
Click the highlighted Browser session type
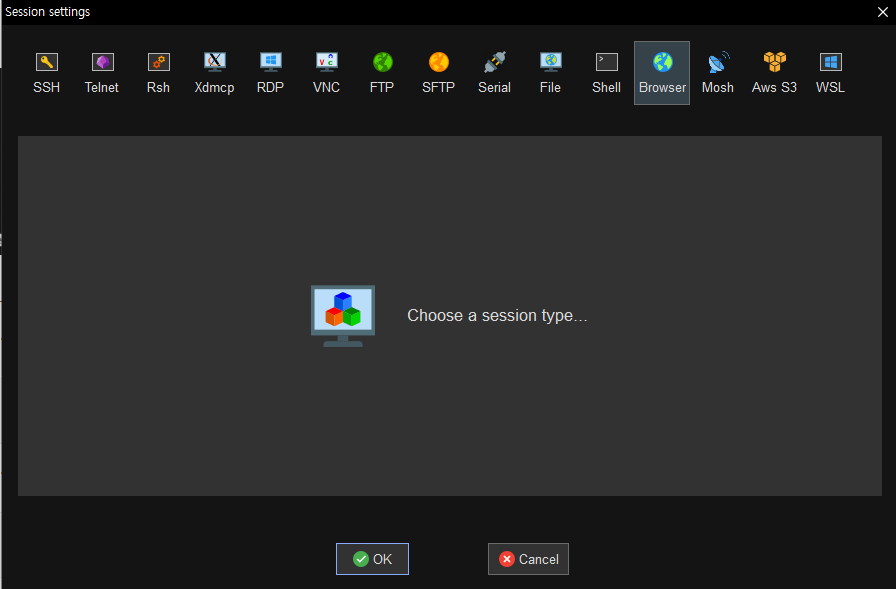click(x=662, y=73)
